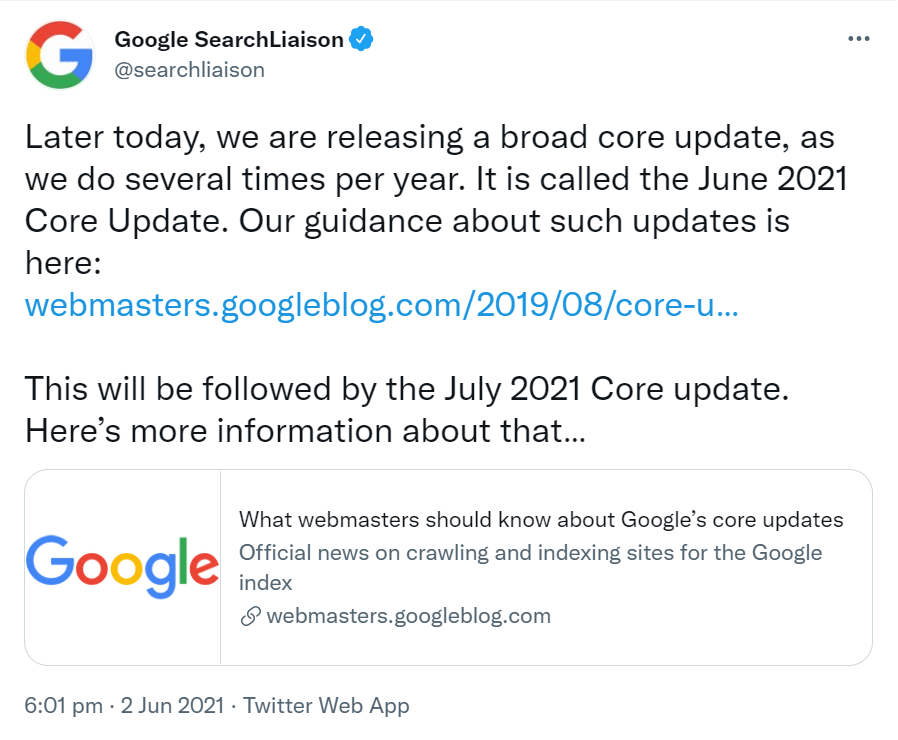Click the tweet timestamp 6:01 pm
The height and width of the screenshot is (740, 898).
(61, 705)
